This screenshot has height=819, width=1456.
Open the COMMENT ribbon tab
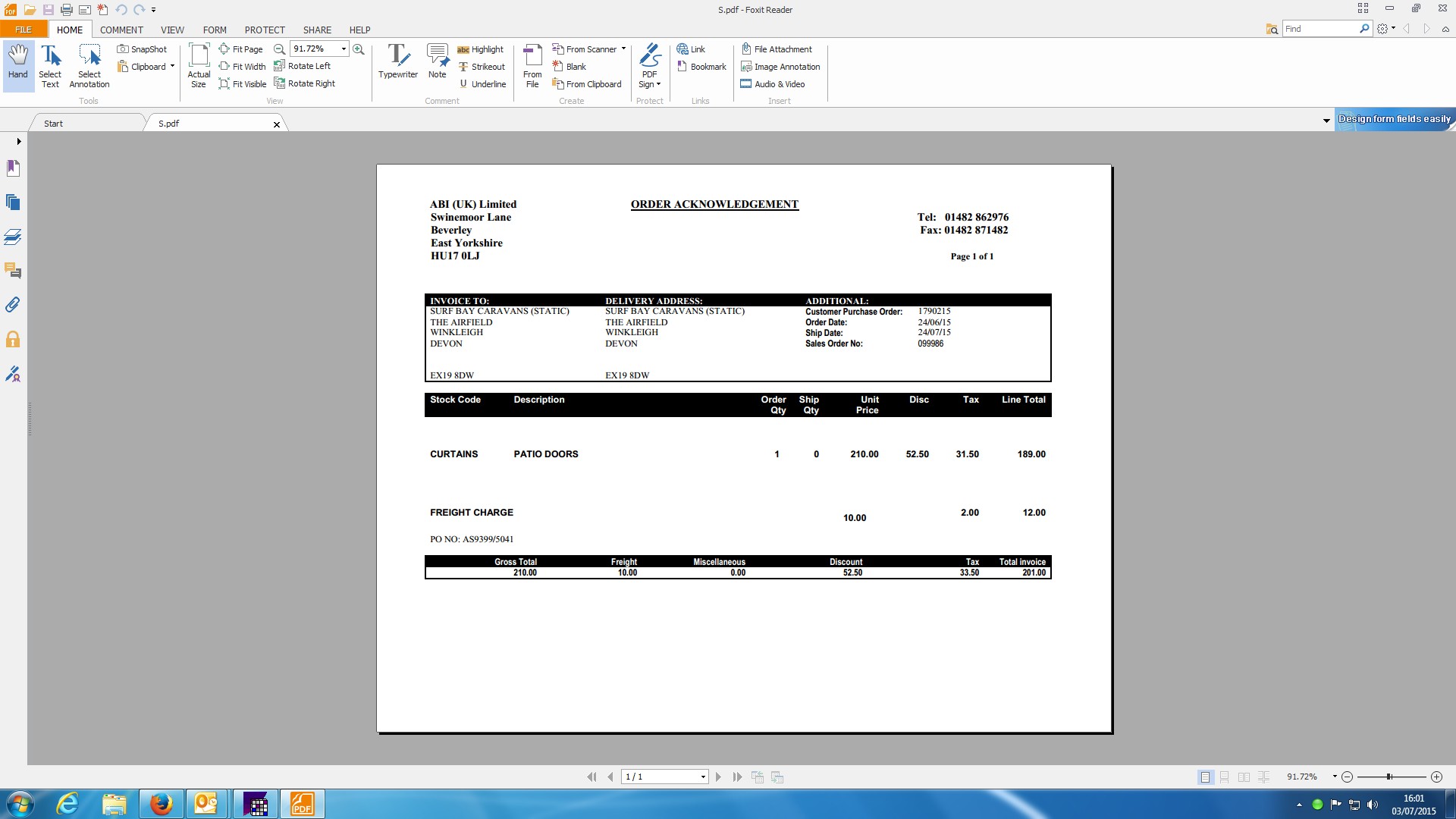tap(121, 30)
